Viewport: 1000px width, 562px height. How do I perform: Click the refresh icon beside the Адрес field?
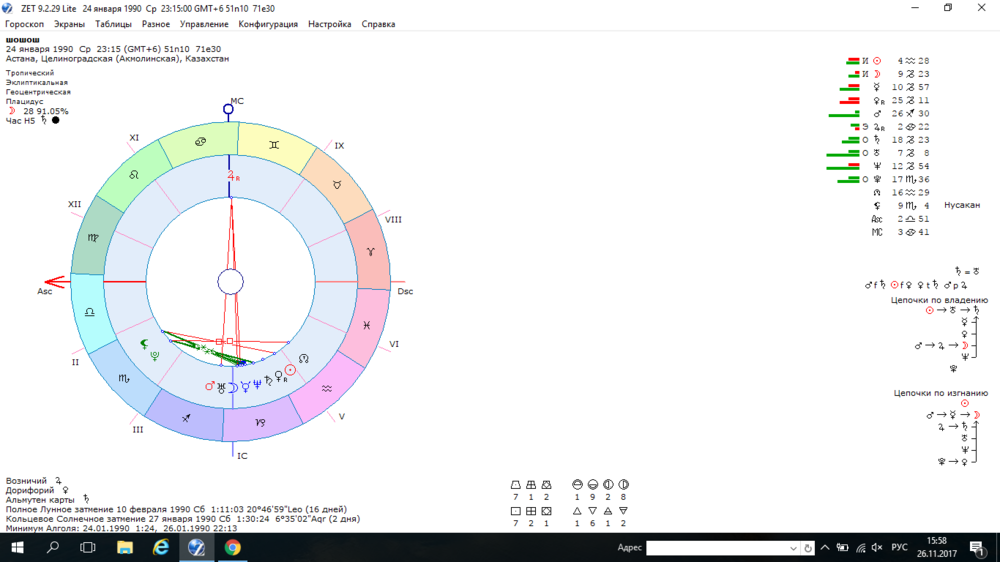pyautogui.click(x=808, y=548)
